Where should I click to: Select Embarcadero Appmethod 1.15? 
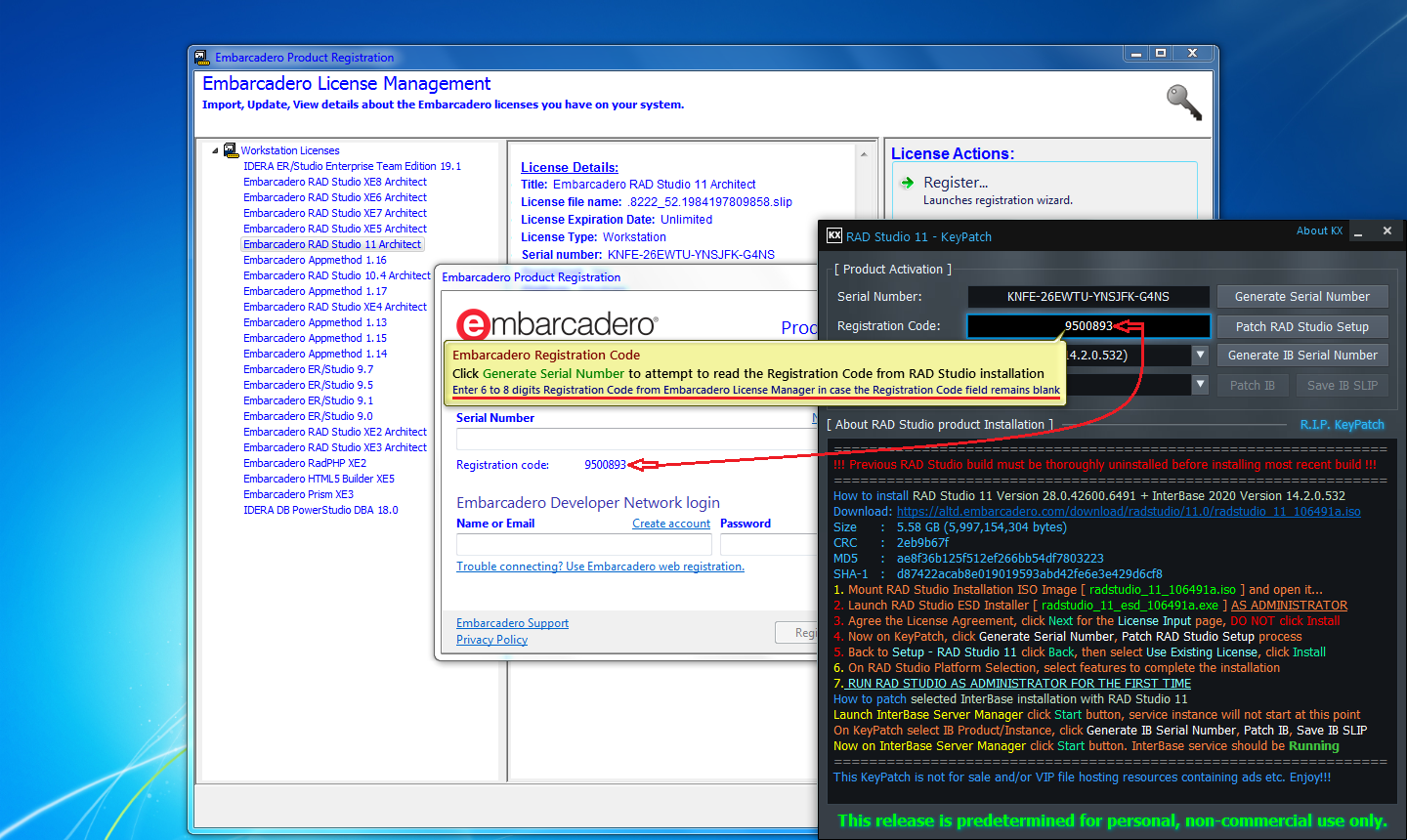click(315, 338)
